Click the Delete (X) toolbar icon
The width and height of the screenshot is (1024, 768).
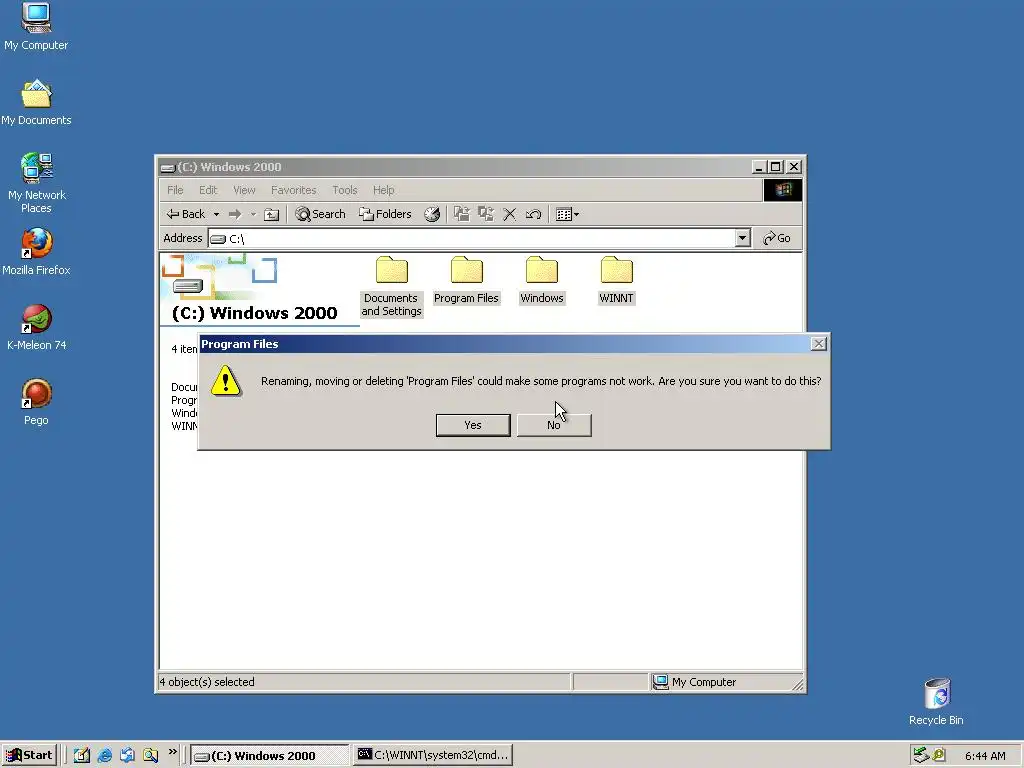[509, 214]
